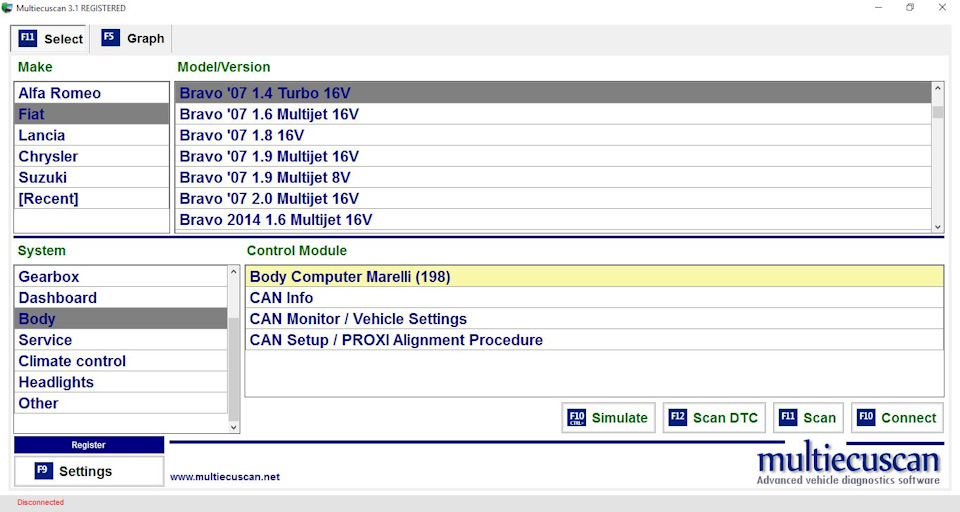
Task: Click the F9 icon on Settings button
Action: tap(43, 470)
